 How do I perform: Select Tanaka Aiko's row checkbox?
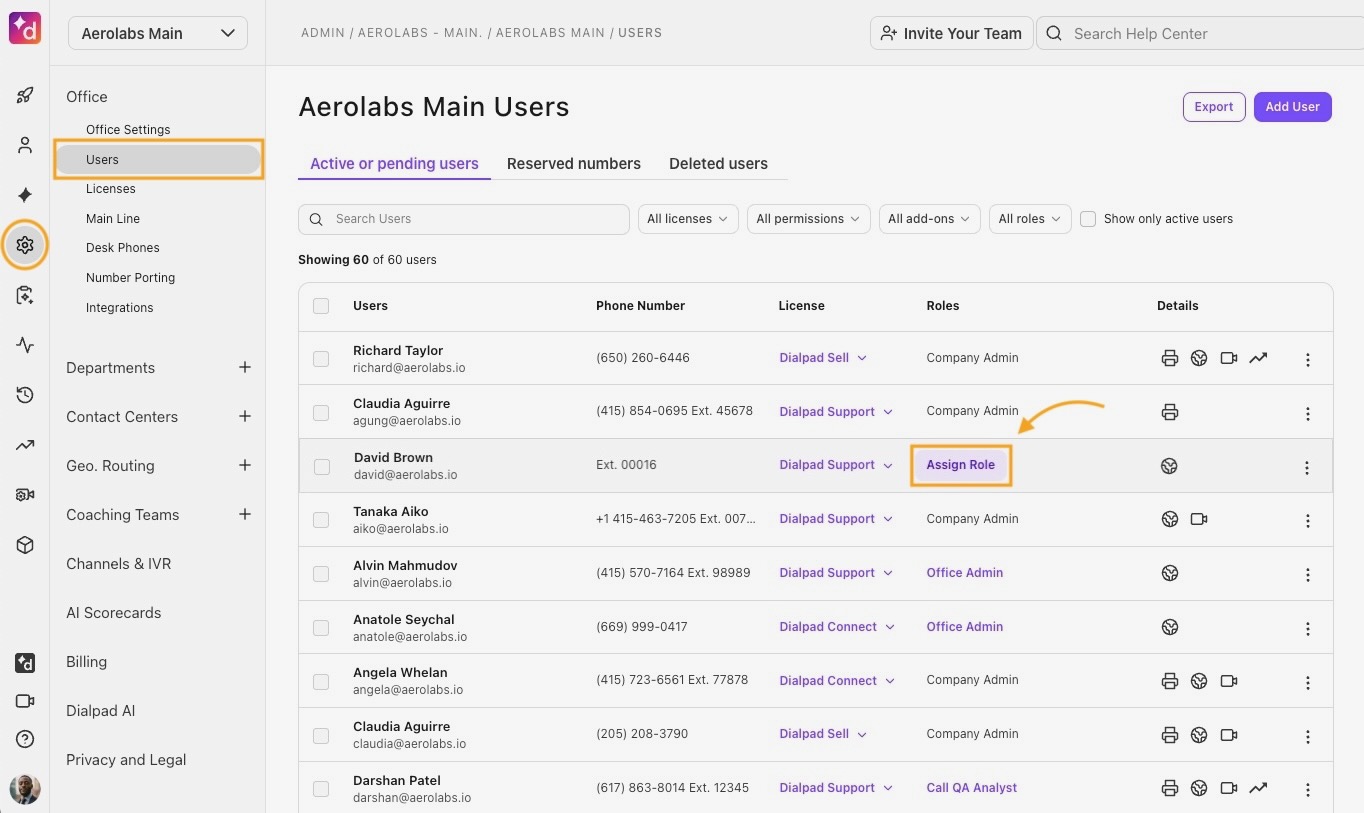pyautogui.click(x=321, y=520)
